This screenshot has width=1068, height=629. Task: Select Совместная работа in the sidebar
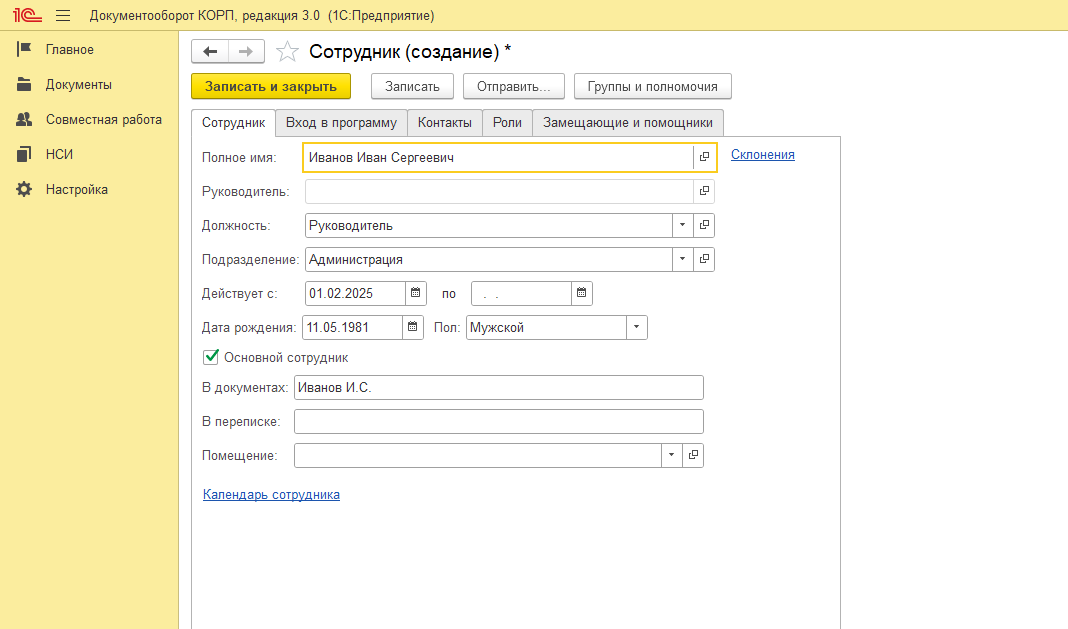104,119
